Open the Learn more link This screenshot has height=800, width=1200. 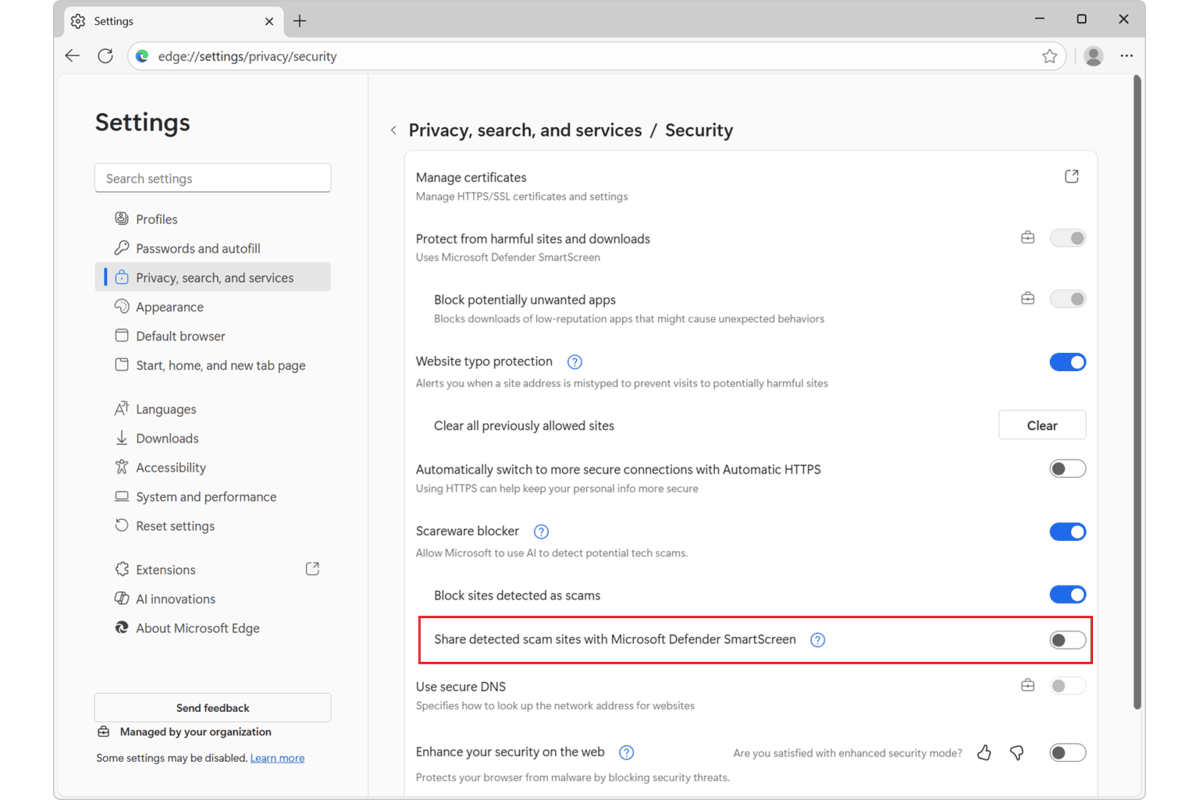tap(277, 758)
